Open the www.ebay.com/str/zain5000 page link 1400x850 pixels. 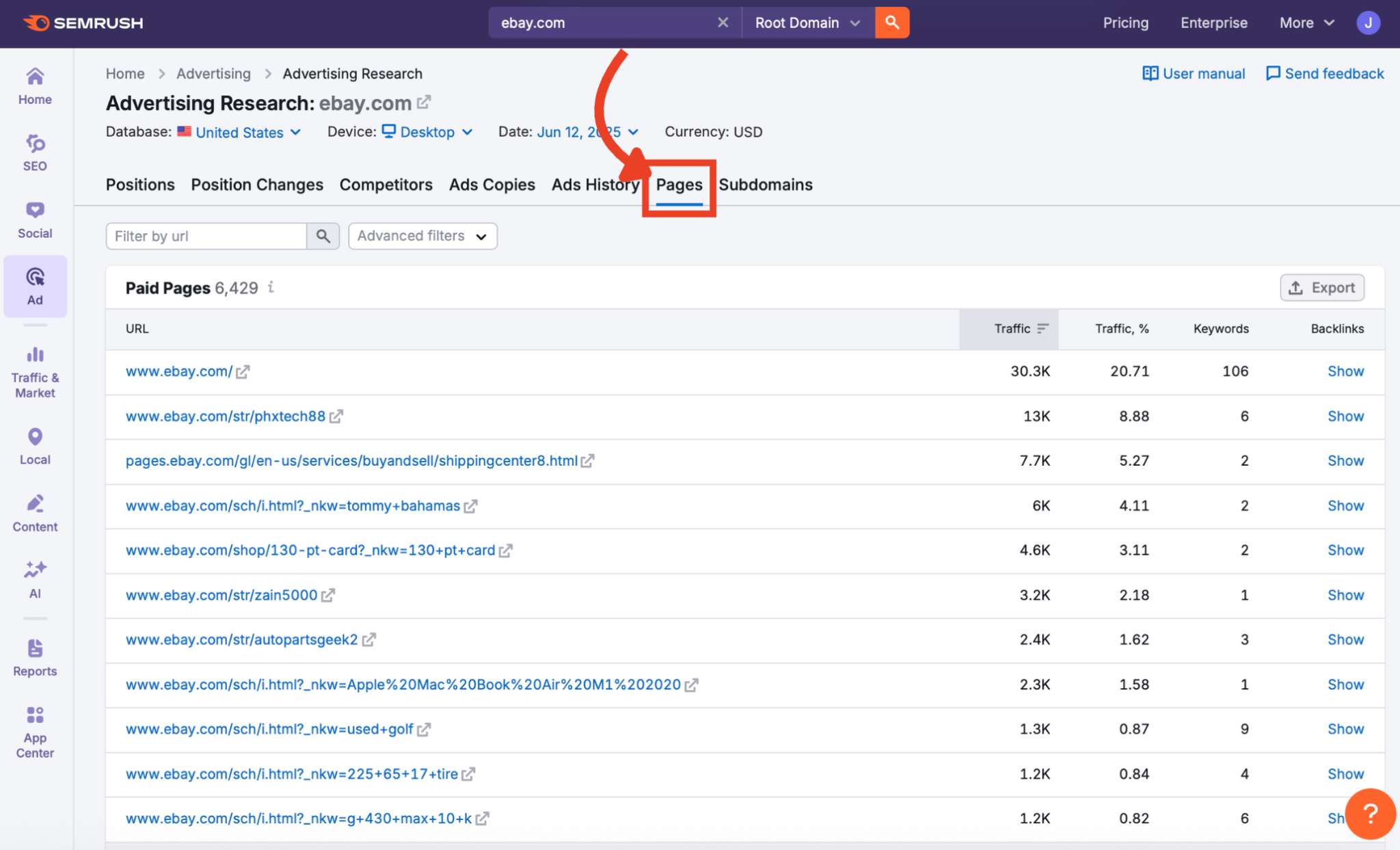click(x=221, y=595)
